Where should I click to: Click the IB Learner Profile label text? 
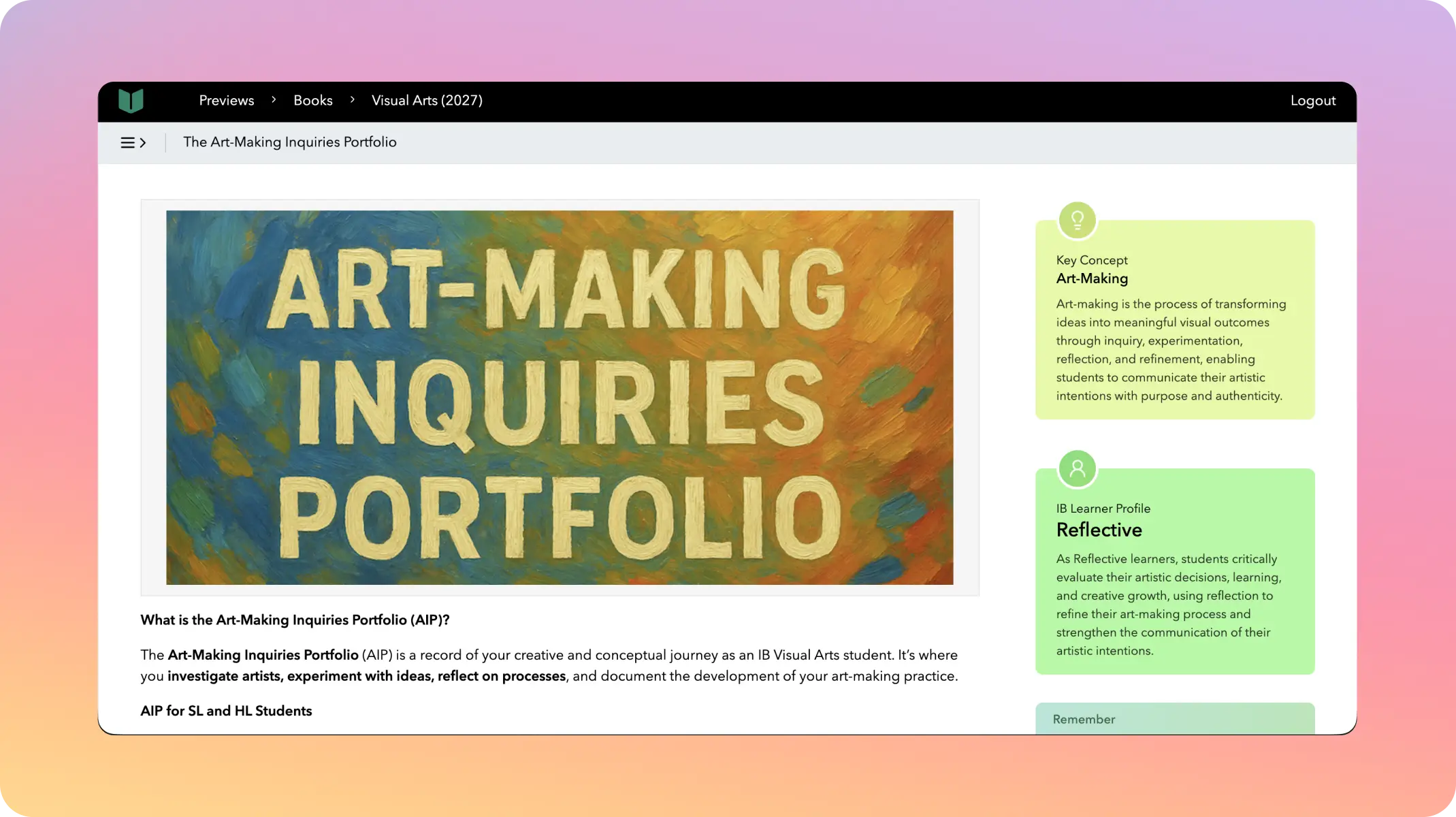[1103, 509]
